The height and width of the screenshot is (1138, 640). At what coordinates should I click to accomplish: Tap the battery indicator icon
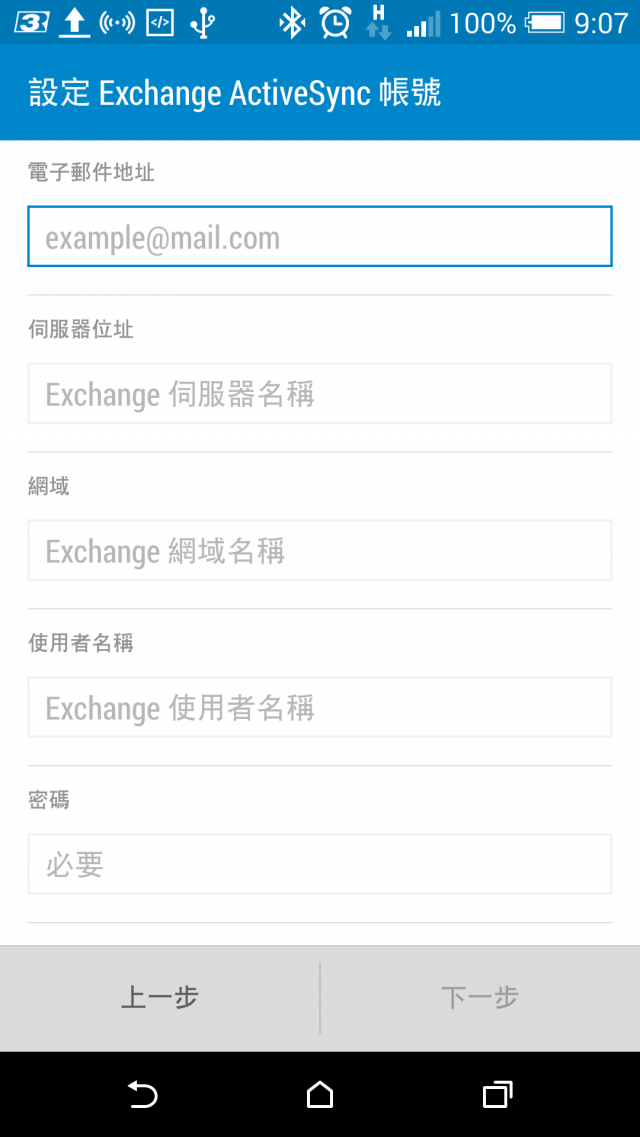544,23
